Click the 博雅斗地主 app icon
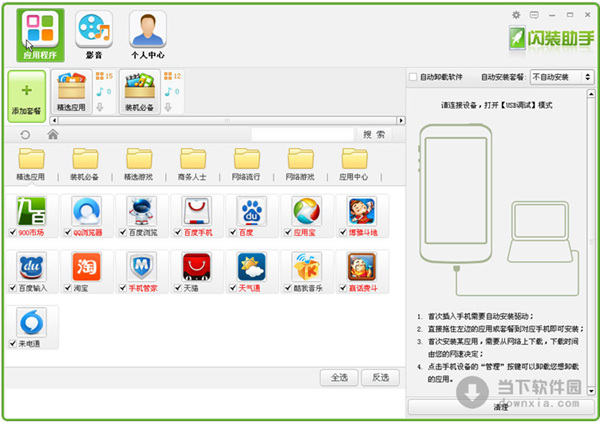 [362, 211]
